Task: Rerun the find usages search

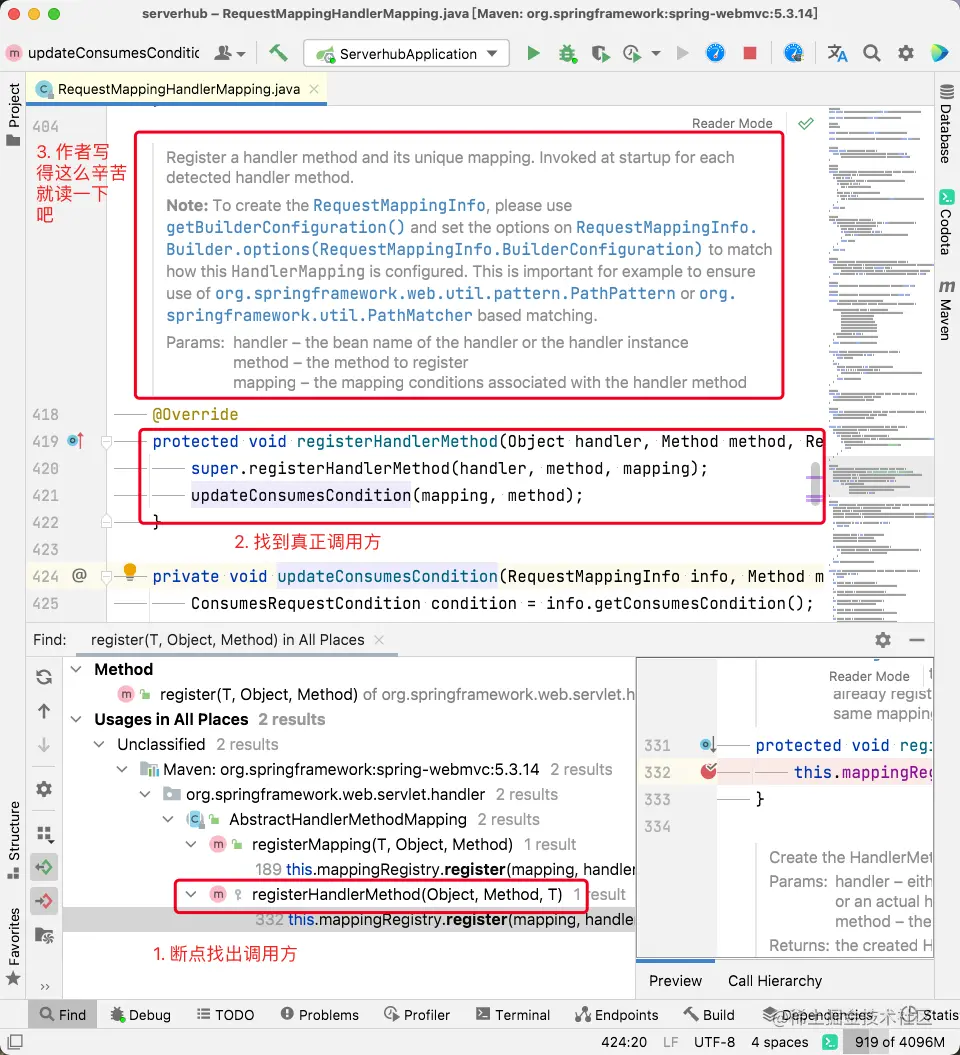Action: click(x=44, y=677)
